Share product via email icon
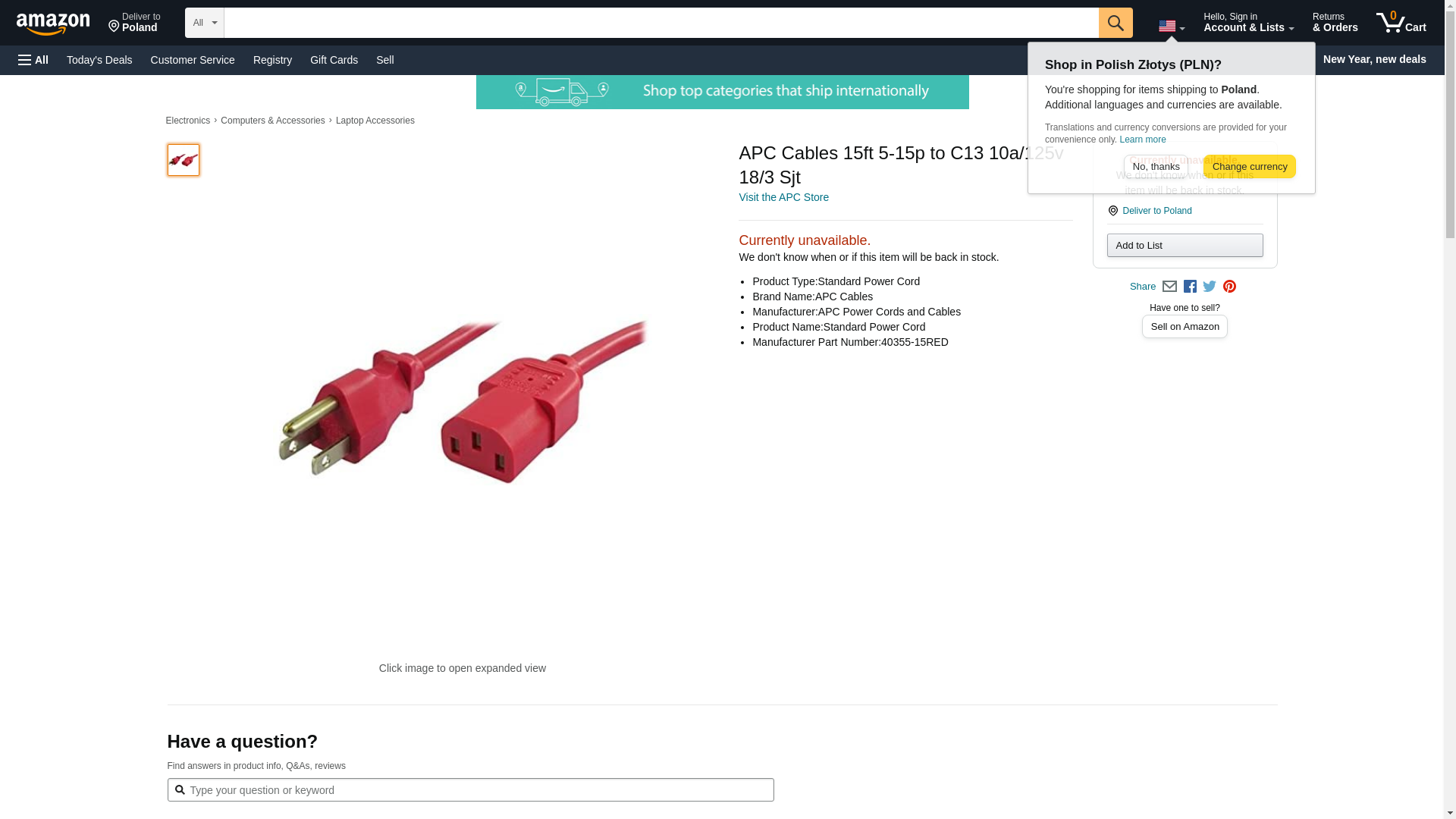This screenshot has height=819, width=1456. pyautogui.click(x=1169, y=287)
